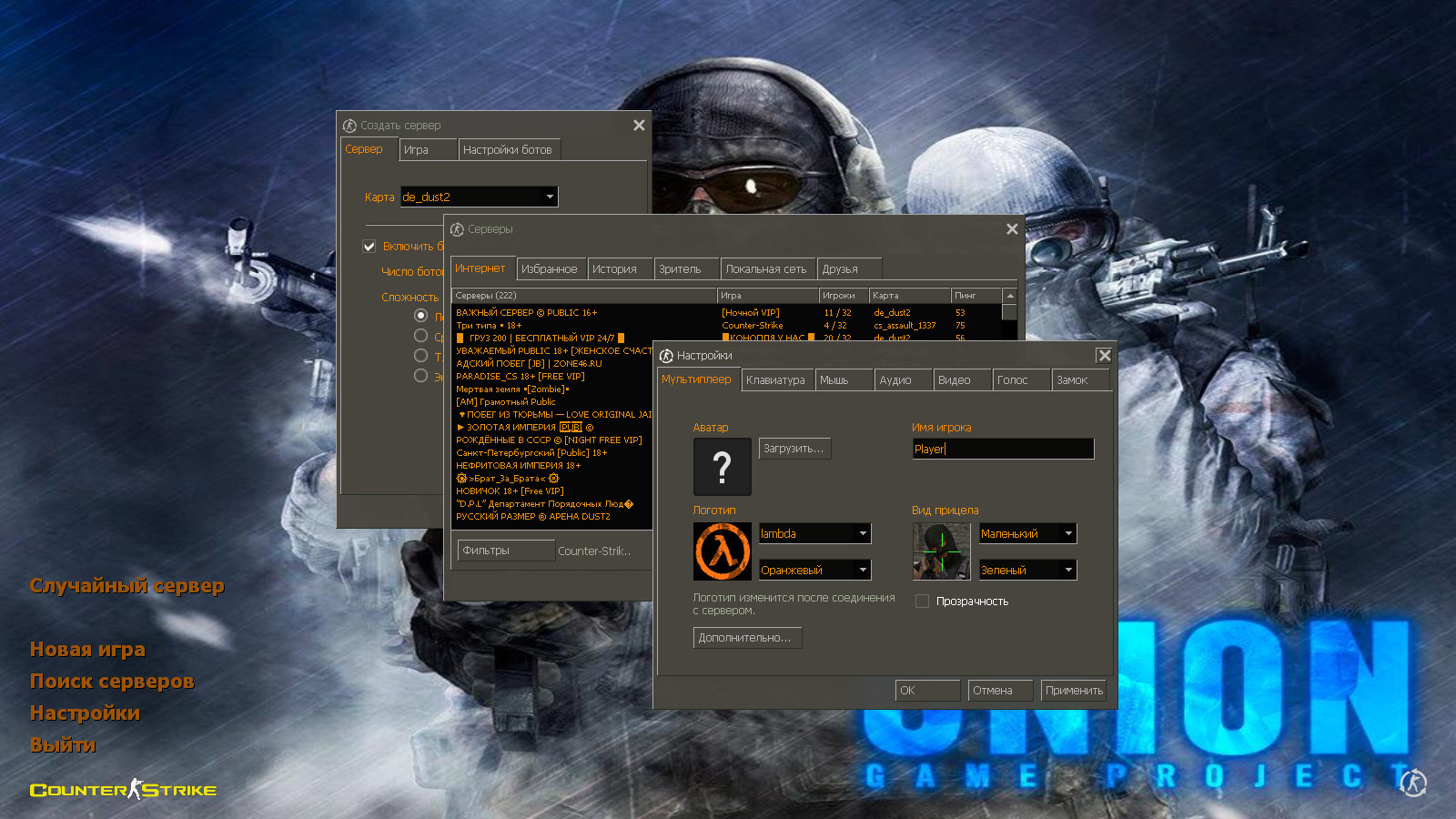Click the Counter-Strike logo in bottom-right corner
Image resolution: width=1456 pixels, height=819 pixels.
[1413, 783]
